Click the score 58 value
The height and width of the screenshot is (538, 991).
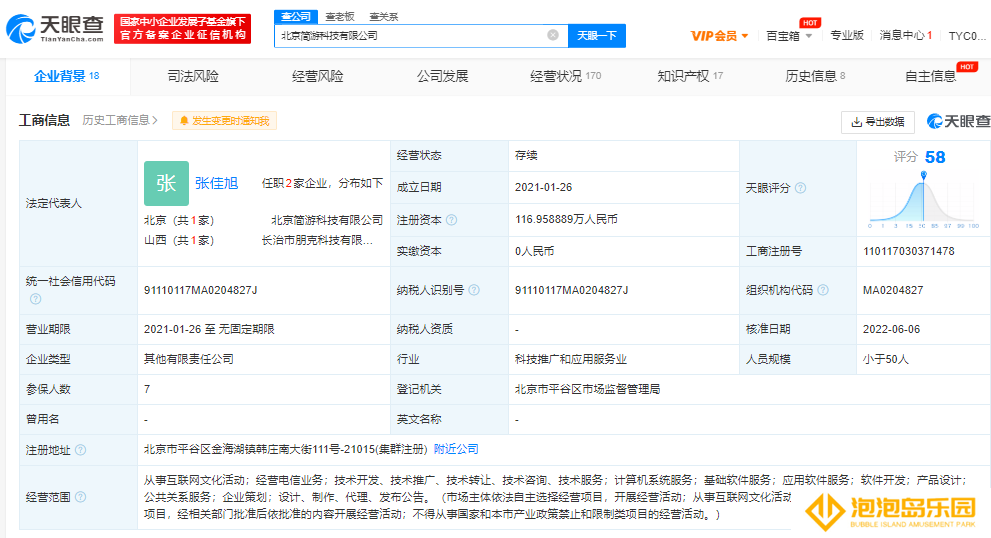point(935,157)
